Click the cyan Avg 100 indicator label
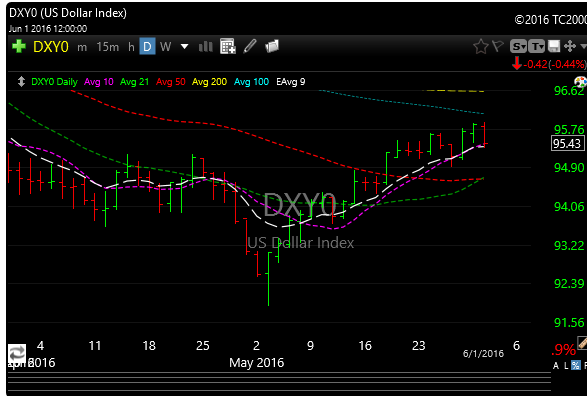The image size is (587, 396). 252,82
